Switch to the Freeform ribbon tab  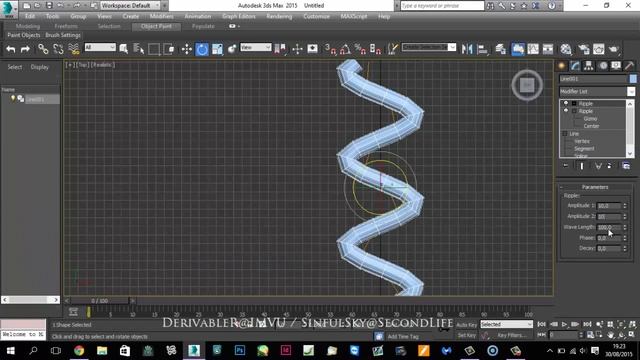coord(66,26)
